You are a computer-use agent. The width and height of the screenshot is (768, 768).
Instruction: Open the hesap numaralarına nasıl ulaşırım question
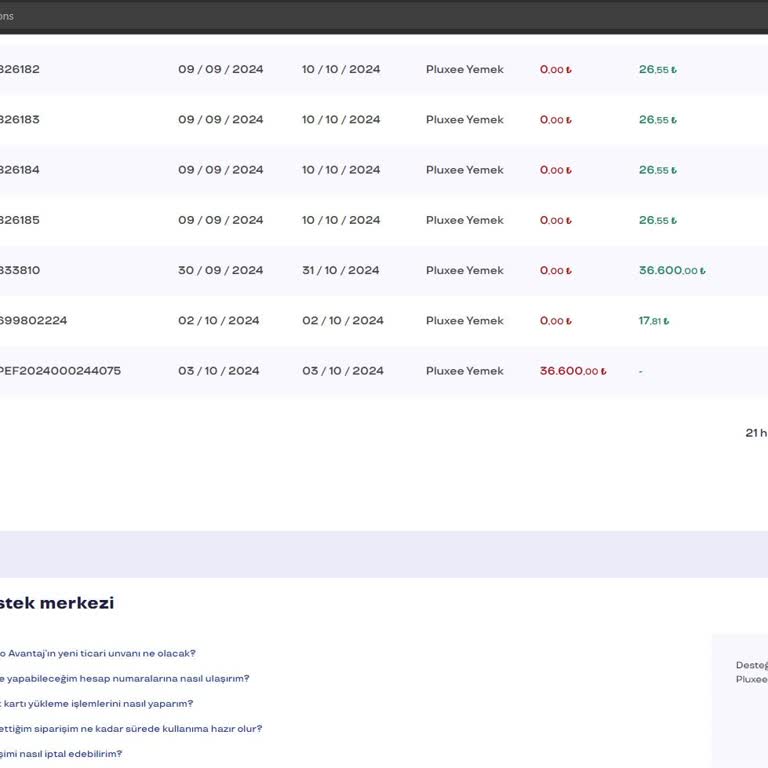pos(124,678)
